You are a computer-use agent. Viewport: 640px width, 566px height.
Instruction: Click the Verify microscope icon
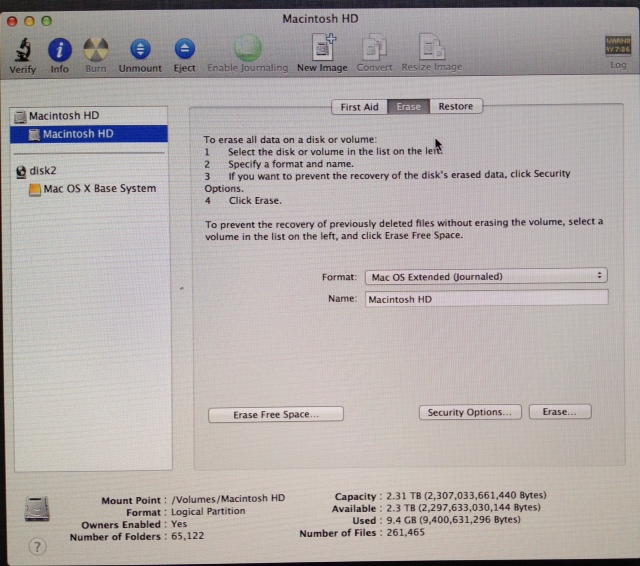tap(23, 50)
